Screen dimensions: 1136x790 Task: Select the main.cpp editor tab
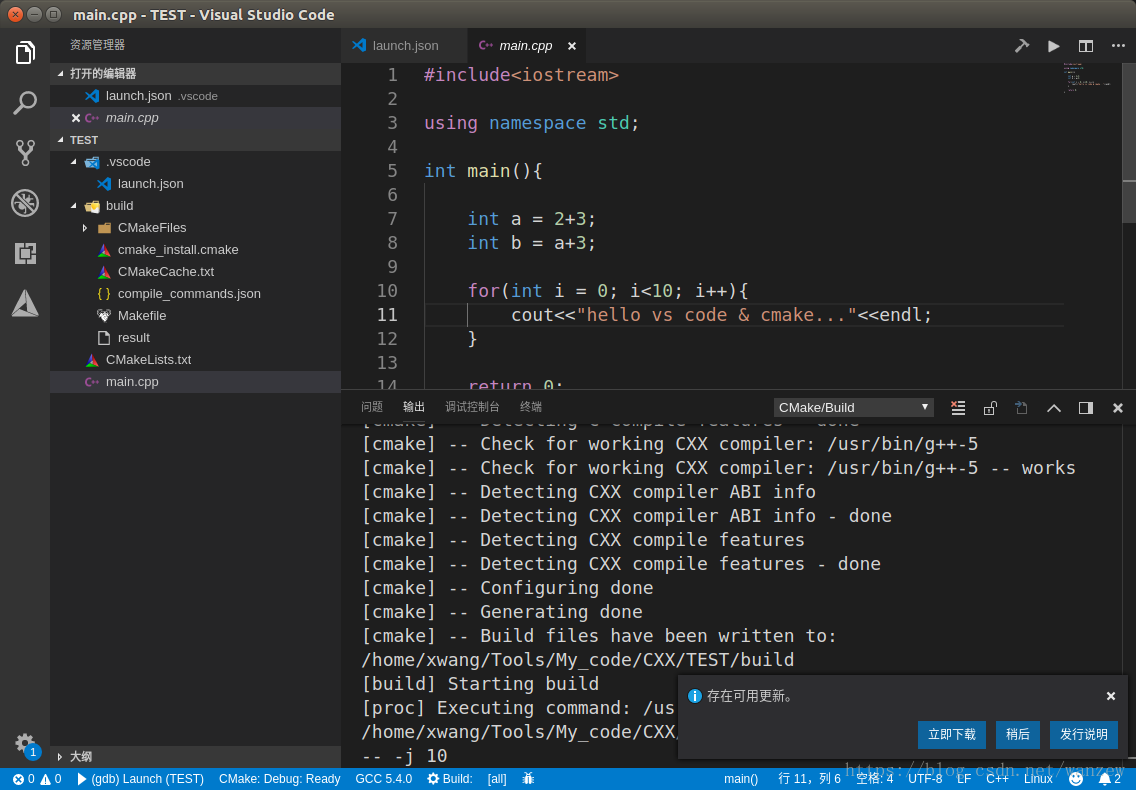[x=525, y=46]
